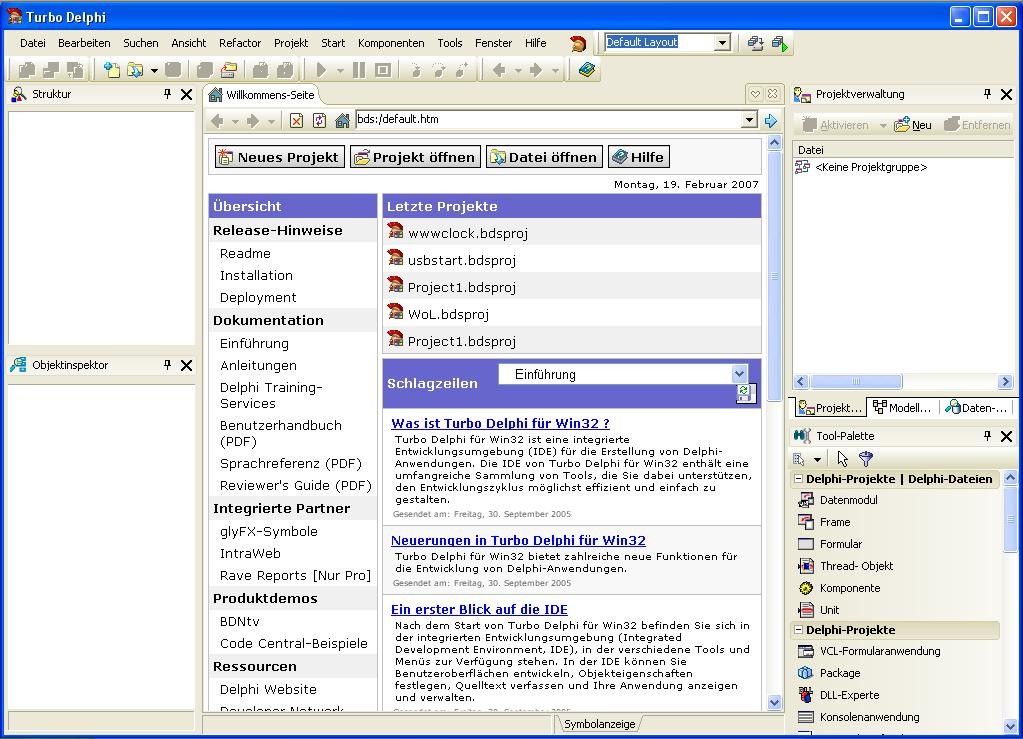The height and width of the screenshot is (739, 1023).
Task: Click the save desktop layout icon
Action: click(755, 43)
